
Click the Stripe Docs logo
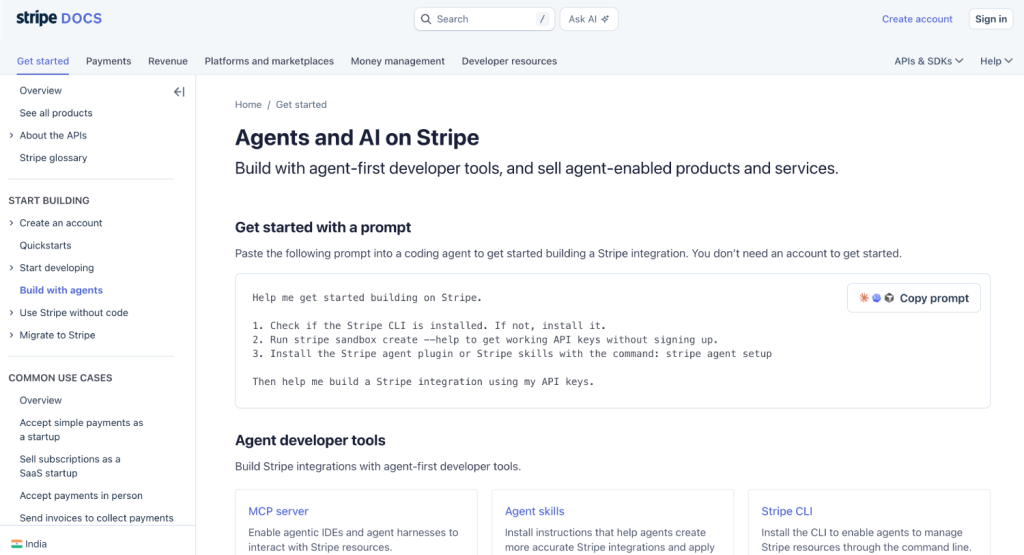[x=59, y=18]
